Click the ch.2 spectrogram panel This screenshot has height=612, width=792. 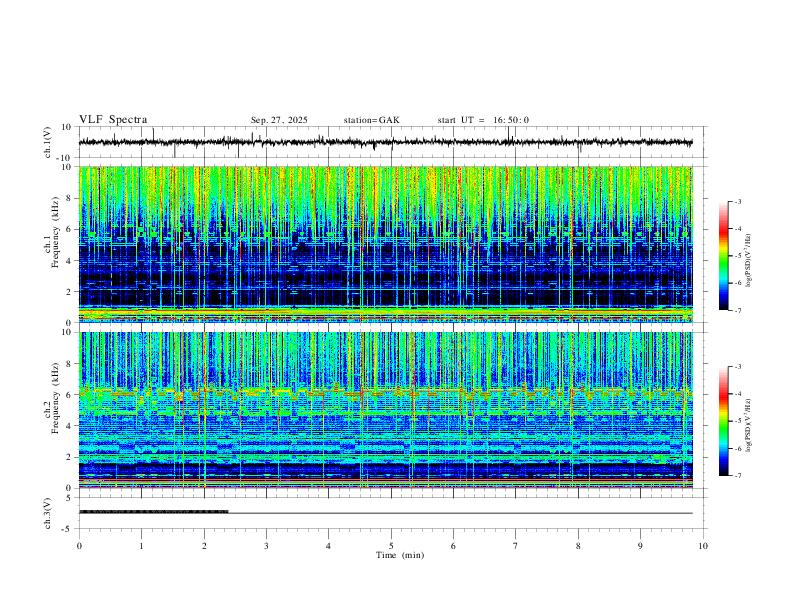385,410
